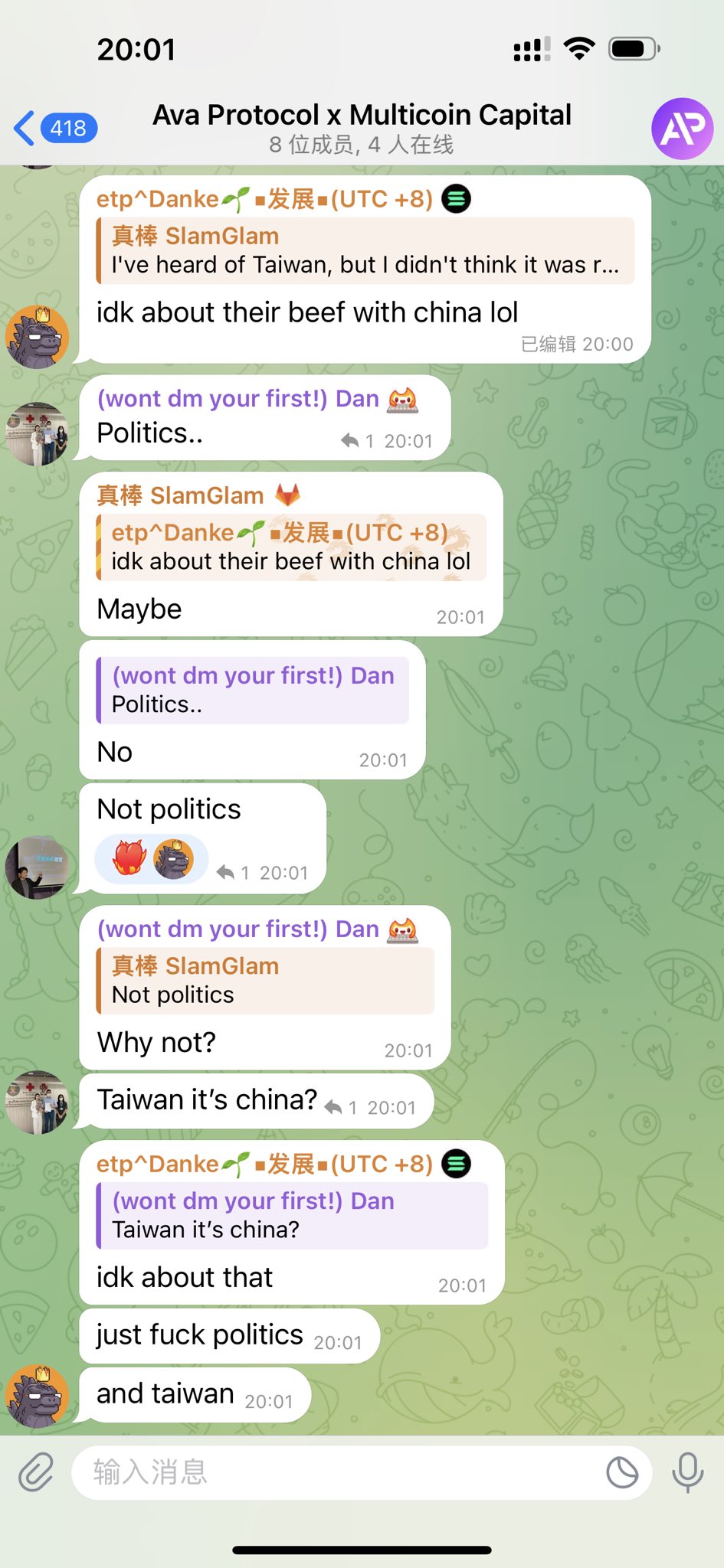
Task: Tap the reply arrow on 'Taiwan it's china?'
Action: [333, 1107]
